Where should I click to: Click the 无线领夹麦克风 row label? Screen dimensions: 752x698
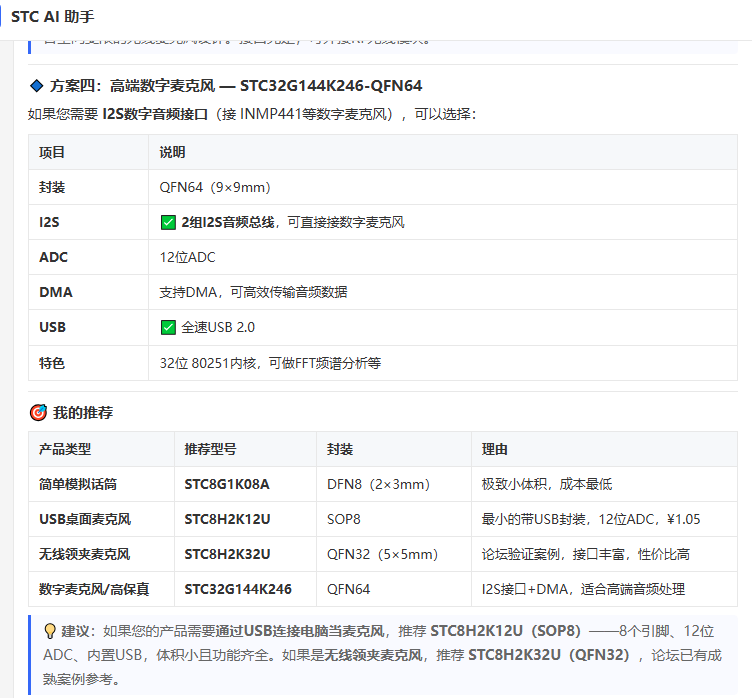[84, 554]
